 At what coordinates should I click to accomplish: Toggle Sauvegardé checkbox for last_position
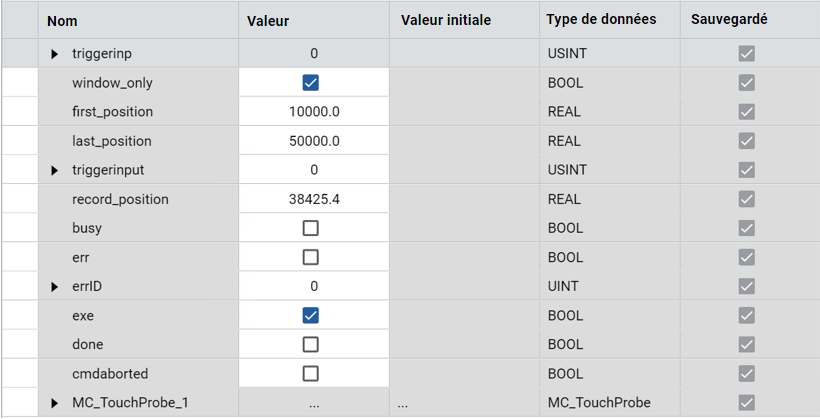coord(747,141)
